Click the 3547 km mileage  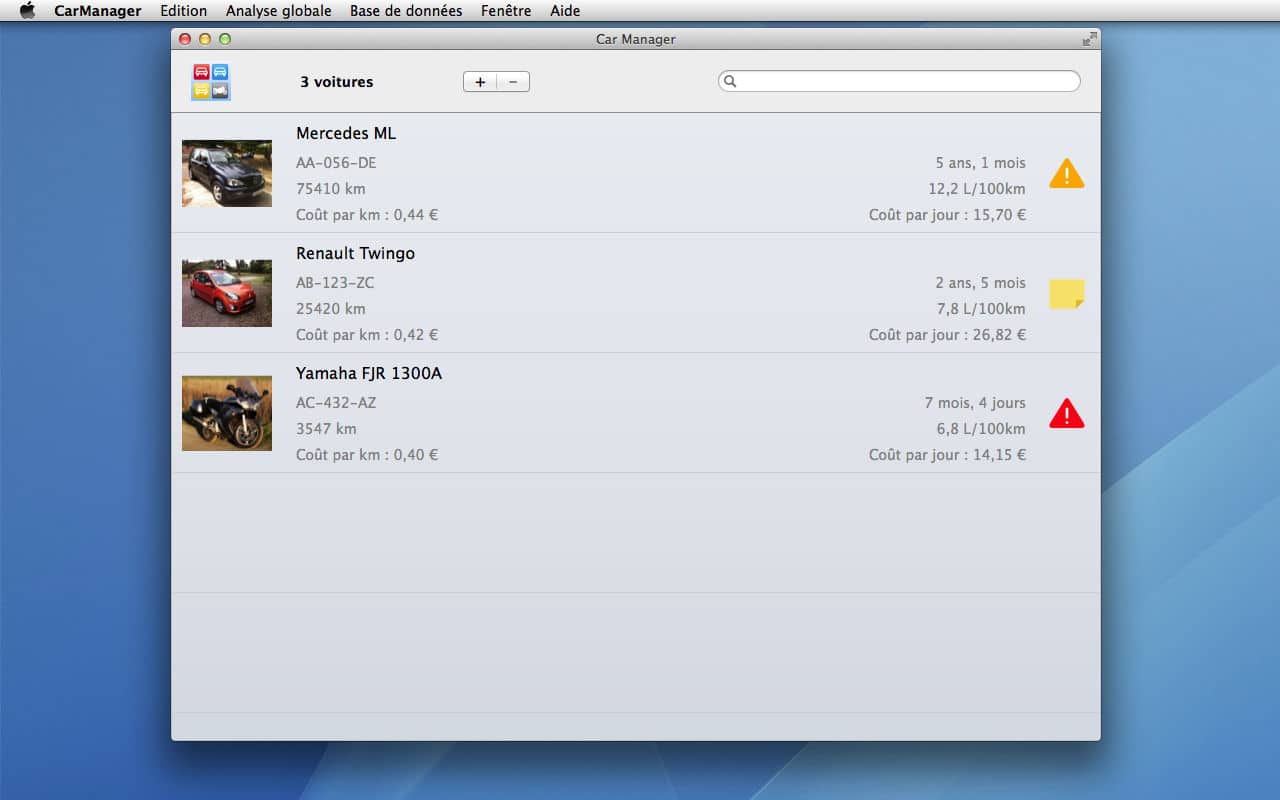point(326,429)
